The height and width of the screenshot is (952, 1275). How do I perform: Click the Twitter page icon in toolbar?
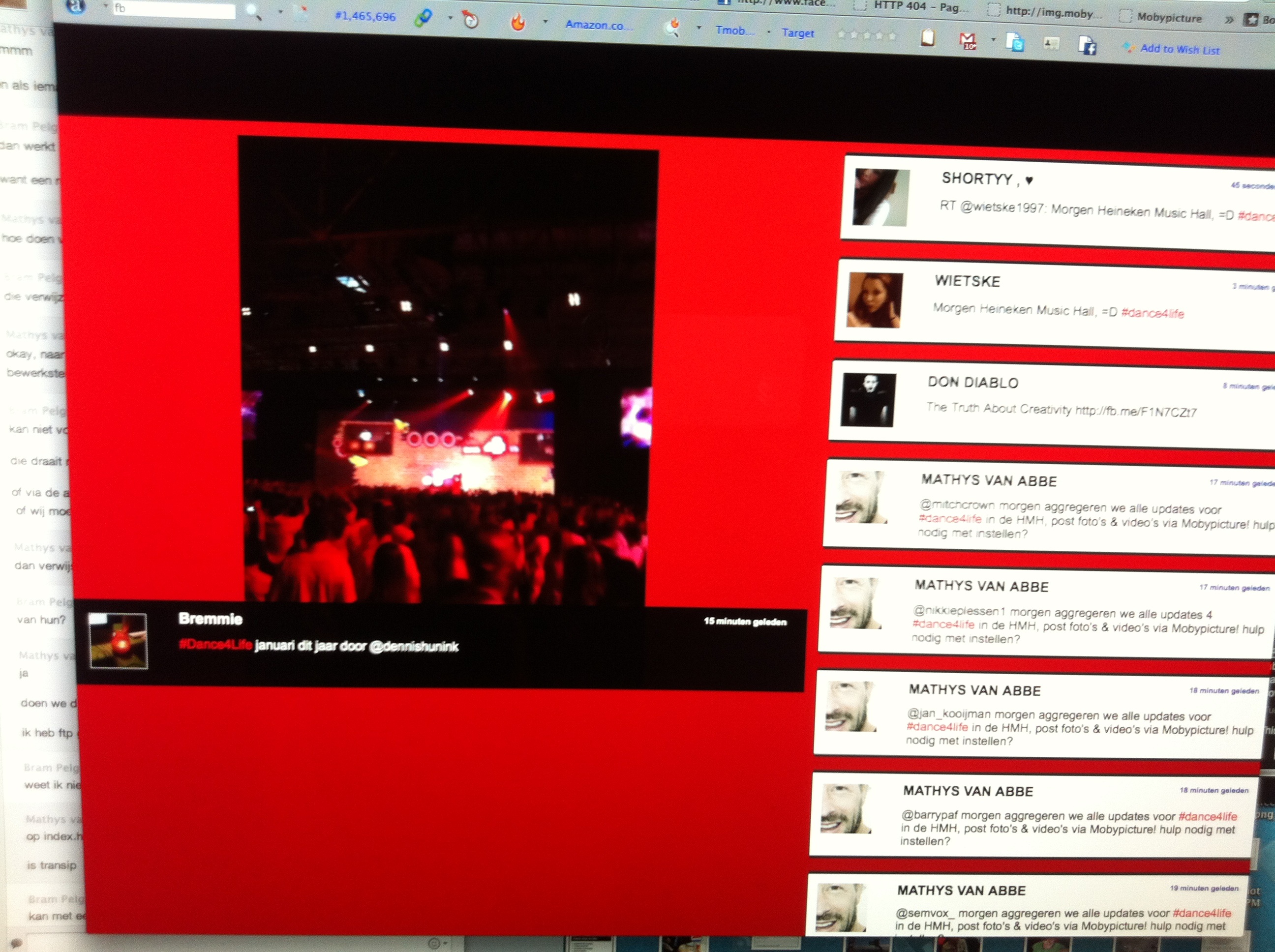pos(1014,42)
